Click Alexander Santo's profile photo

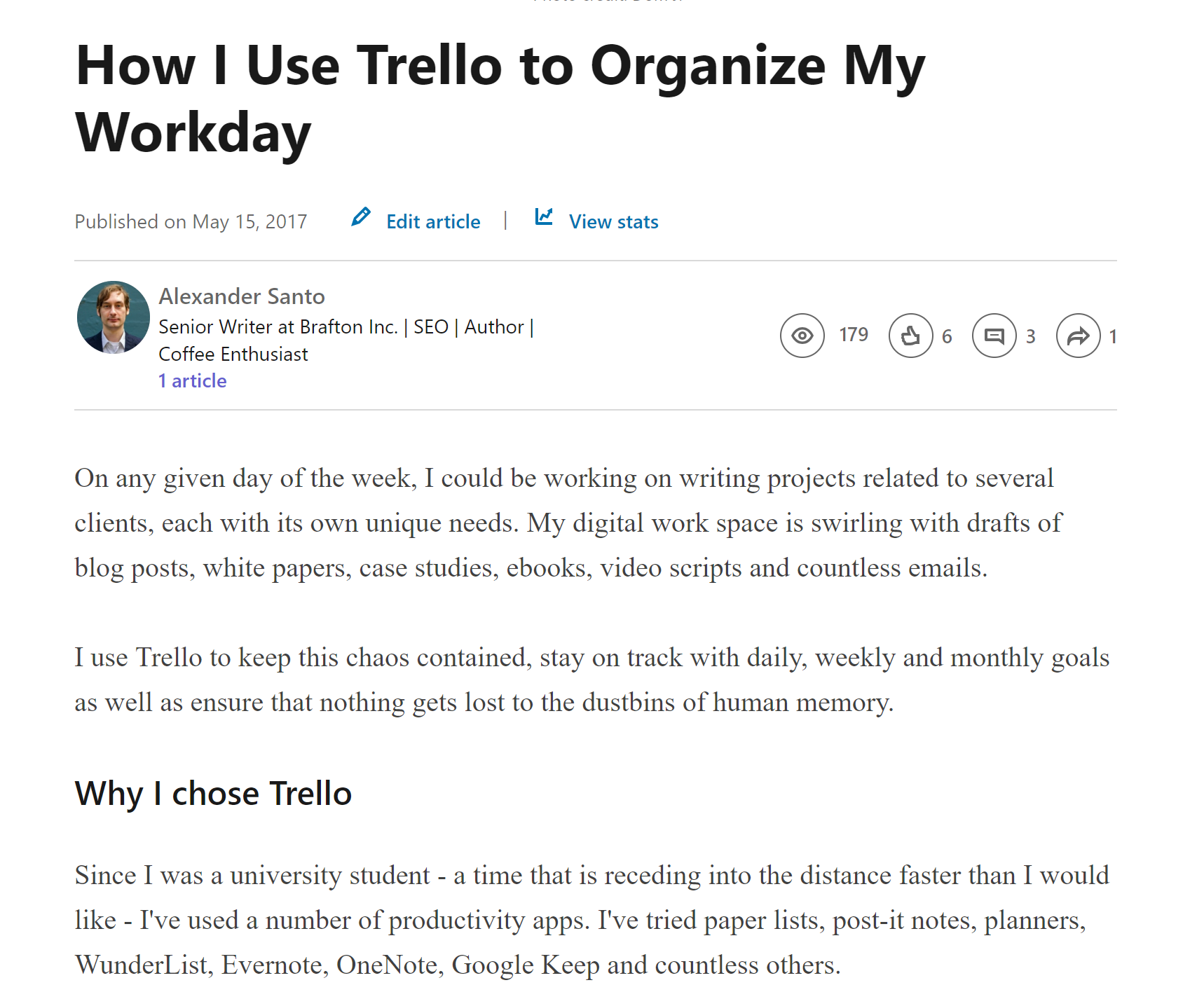pyautogui.click(x=113, y=317)
